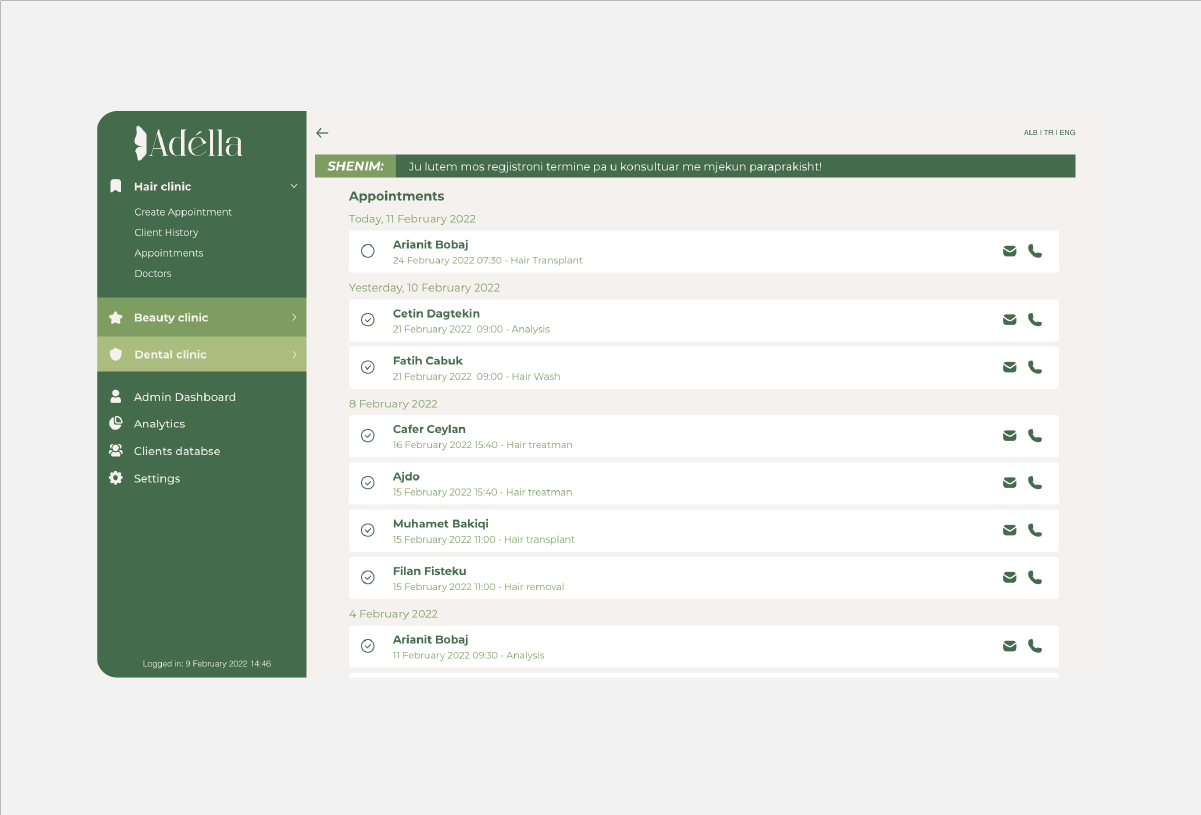Open Analytics page
This screenshot has height=815, width=1201.
click(160, 424)
